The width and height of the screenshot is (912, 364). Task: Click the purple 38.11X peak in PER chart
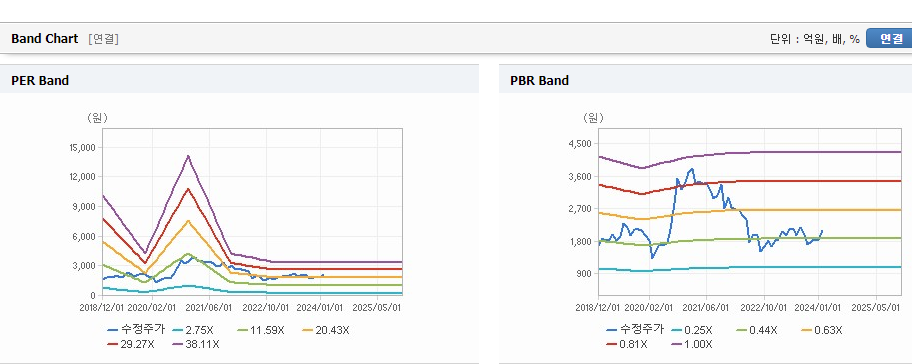[x=188, y=156]
